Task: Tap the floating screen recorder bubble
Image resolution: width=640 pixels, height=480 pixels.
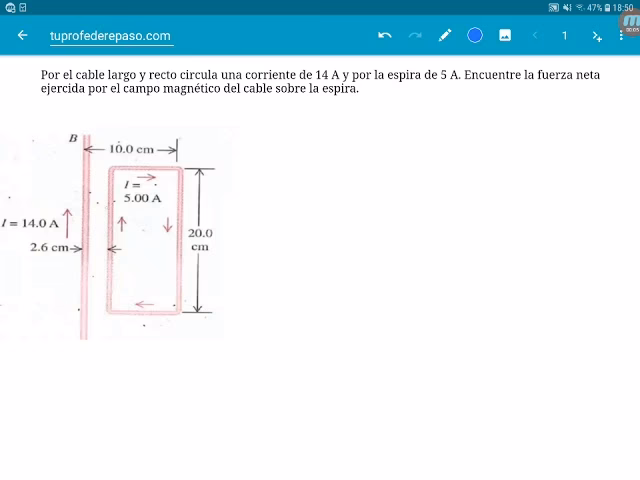Action: [631, 23]
